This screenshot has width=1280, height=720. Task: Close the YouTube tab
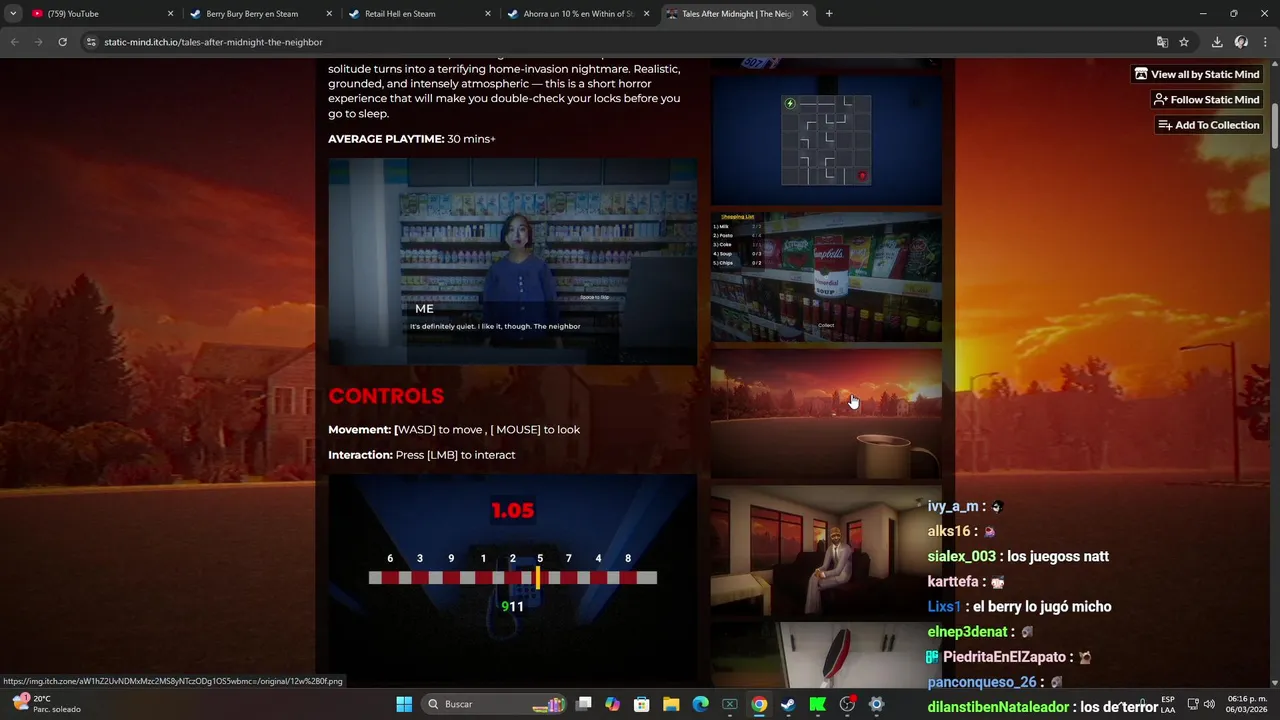[170, 14]
